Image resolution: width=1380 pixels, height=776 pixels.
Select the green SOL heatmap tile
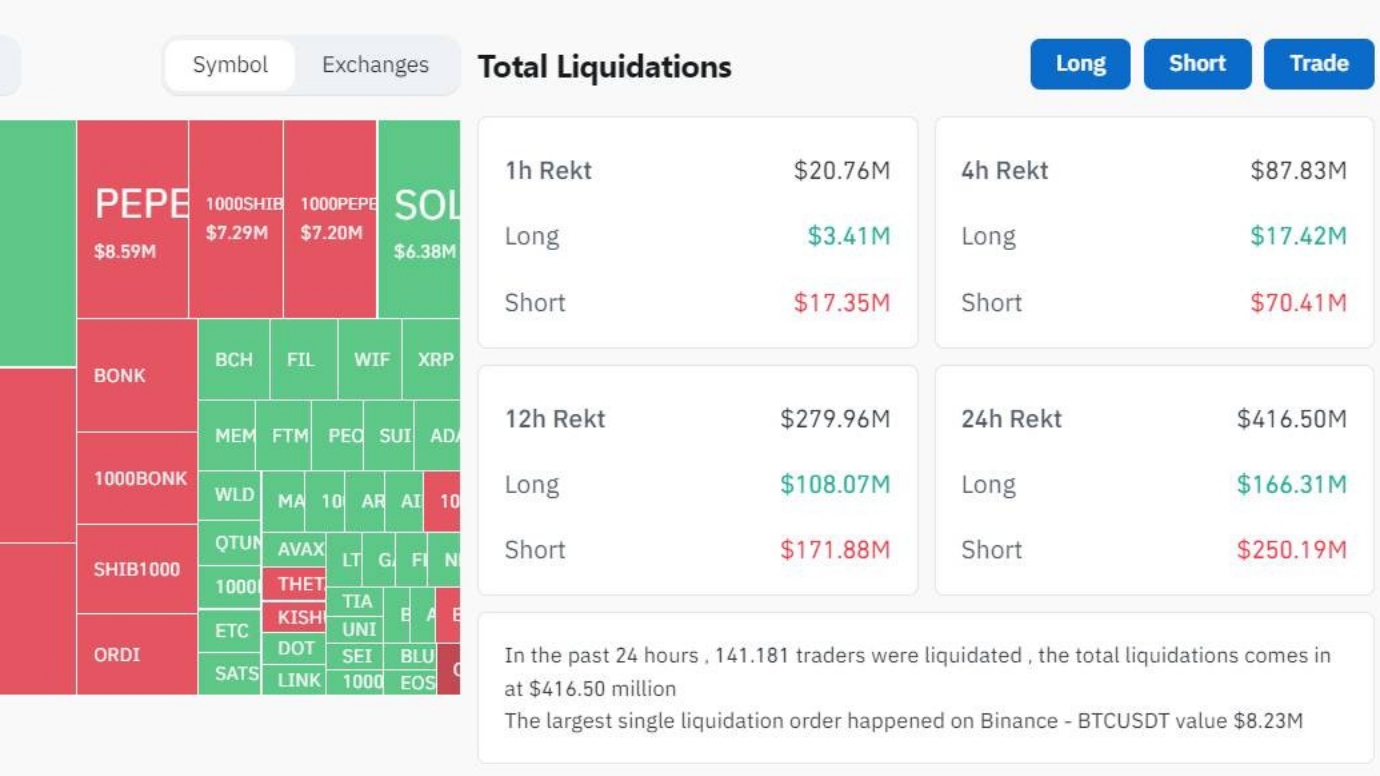(x=420, y=219)
